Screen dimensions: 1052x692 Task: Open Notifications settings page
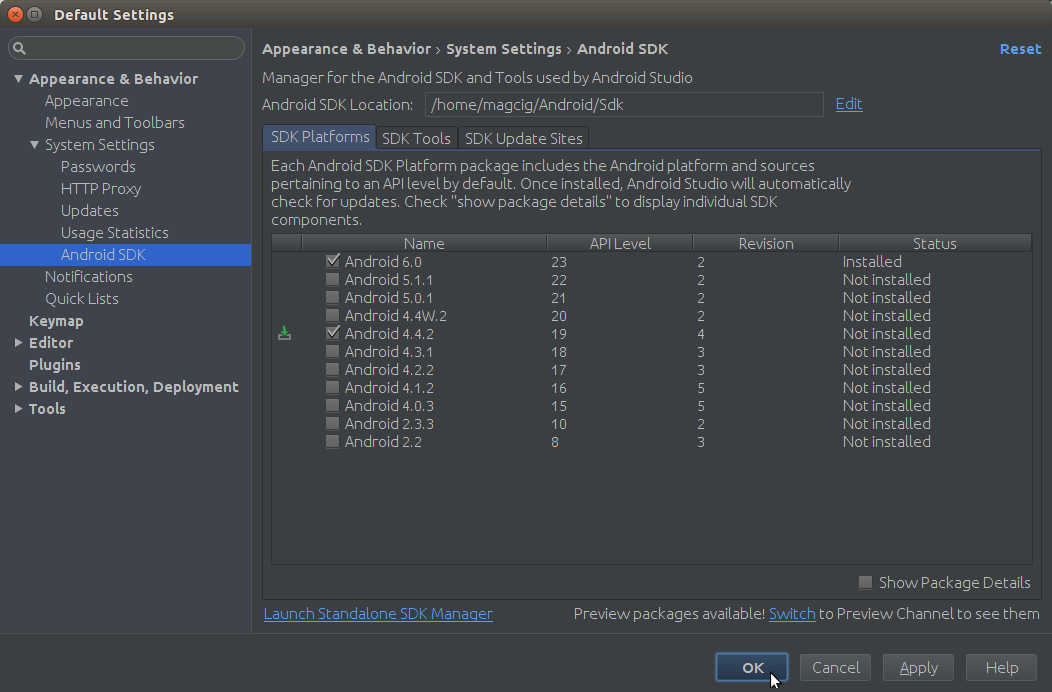click(x=89, y=277)
